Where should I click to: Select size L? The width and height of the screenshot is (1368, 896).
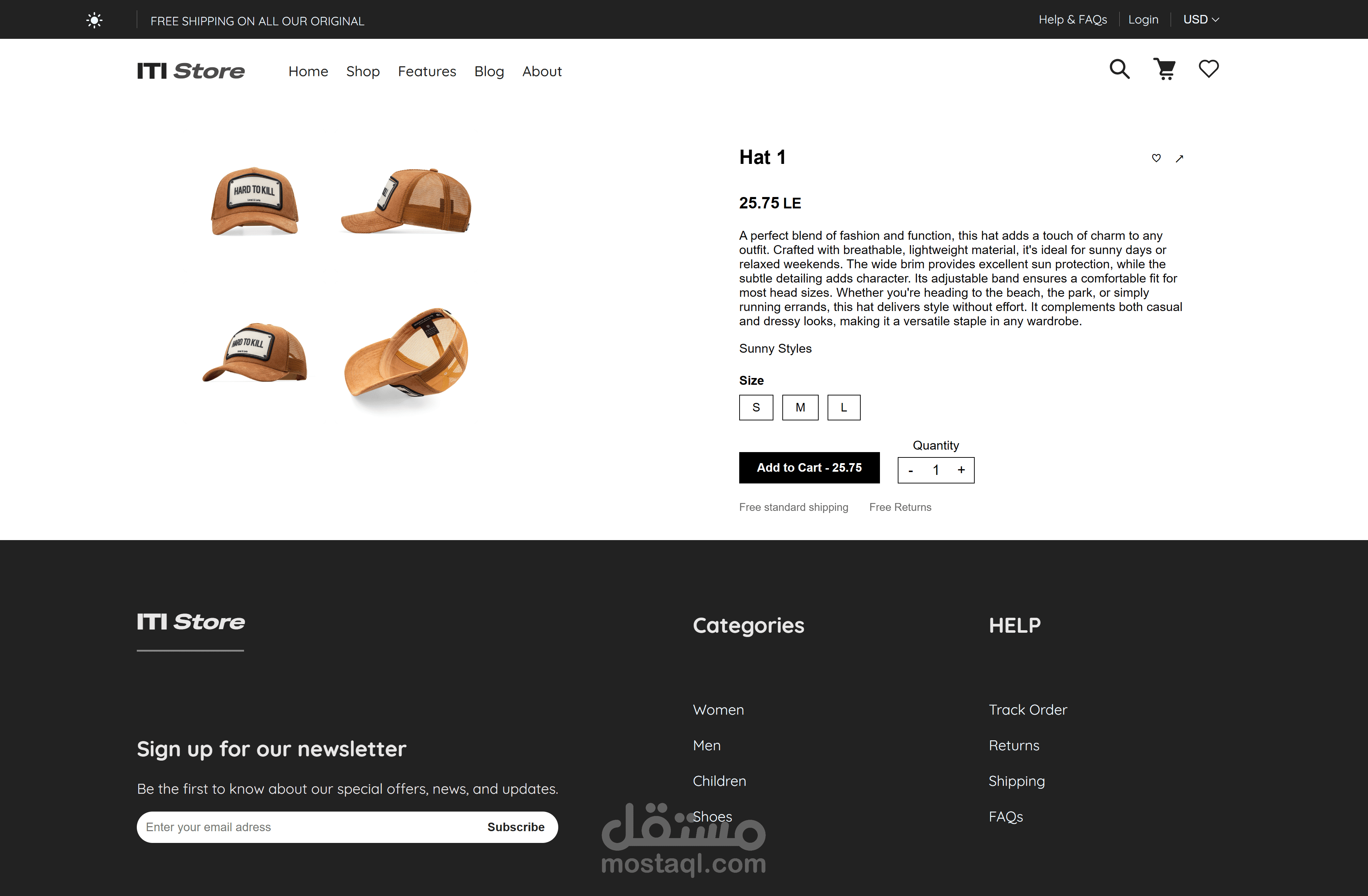click(x=844, y=408)
